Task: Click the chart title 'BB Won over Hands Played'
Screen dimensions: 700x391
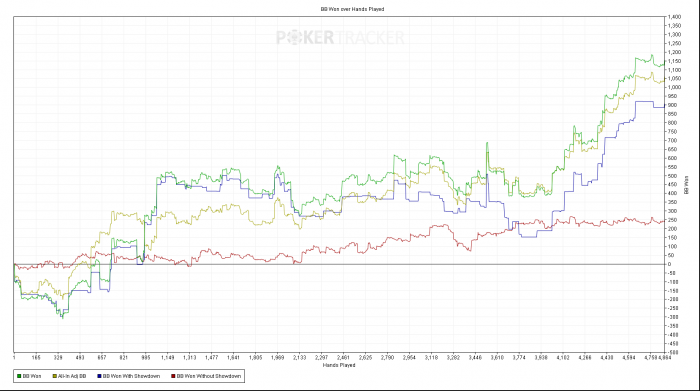Action: point(352,9)
